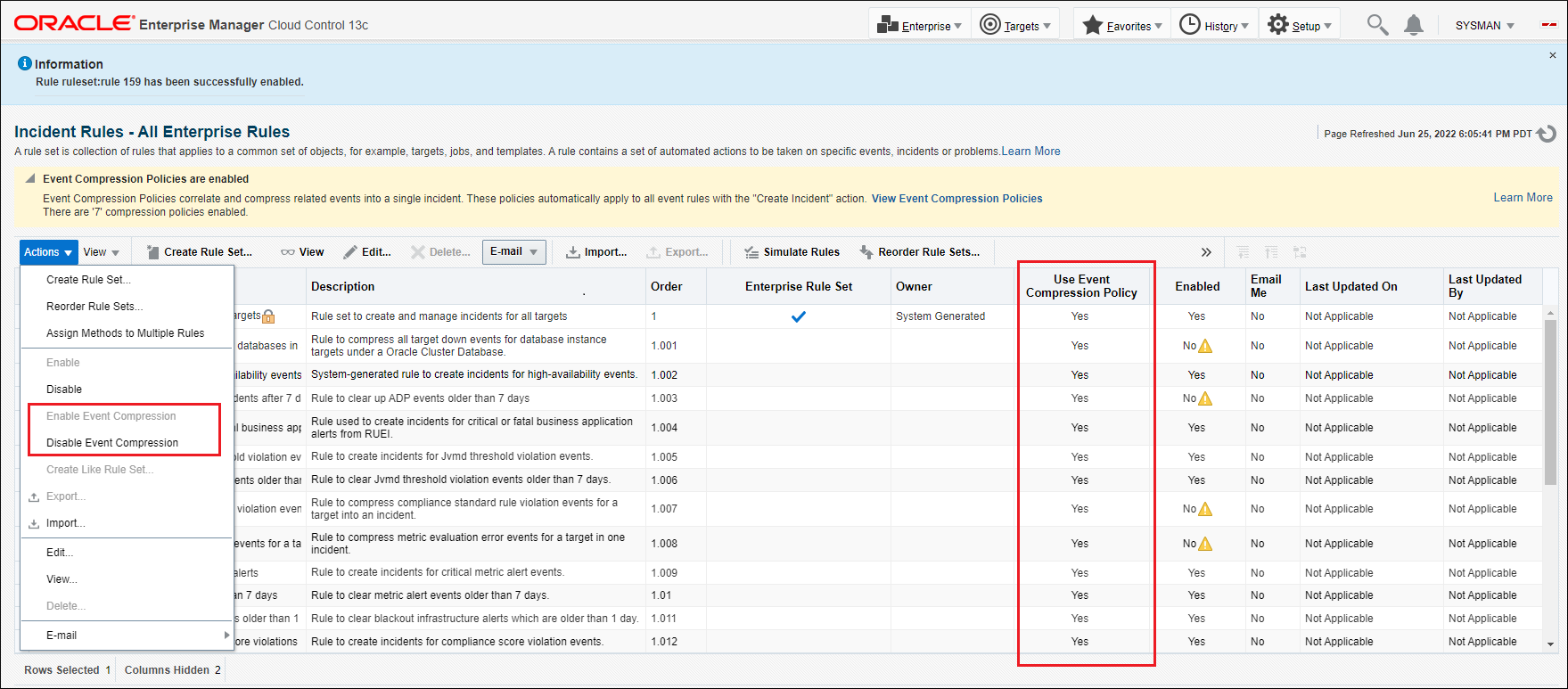The height and width of the screenshot is (689, 1568).
Task: Open the notifications bell
Action: pyautogui.click(x=1414, y=25)
